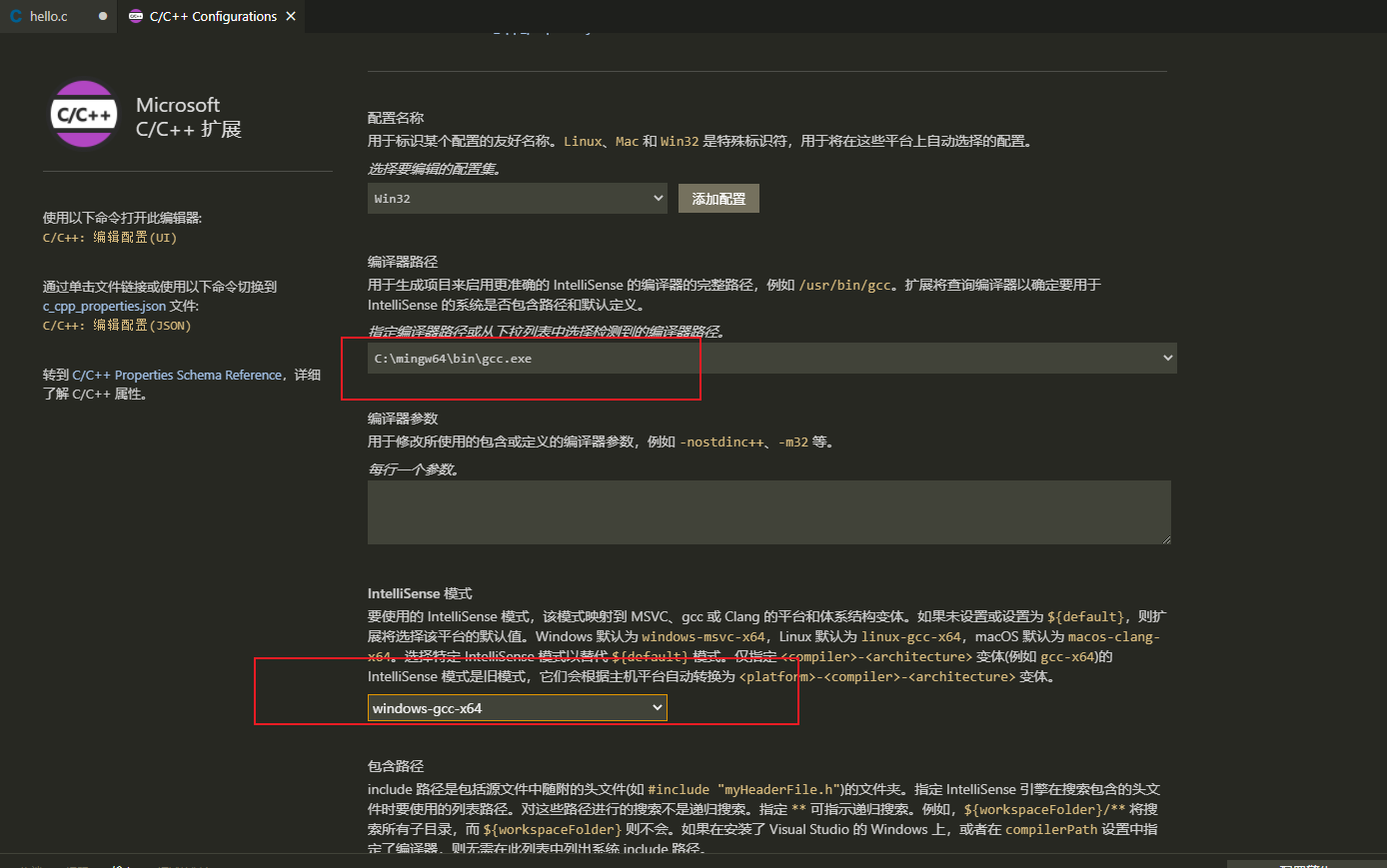Click the ${workspaceFolder}/** example text
Image resolution: width=1387 pixels, height=868 pixels.
coord(1044,809)
